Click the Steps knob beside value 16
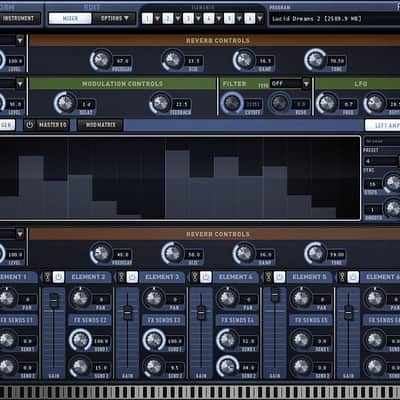The width and height of the screenshot is (400, 400). 392,183
